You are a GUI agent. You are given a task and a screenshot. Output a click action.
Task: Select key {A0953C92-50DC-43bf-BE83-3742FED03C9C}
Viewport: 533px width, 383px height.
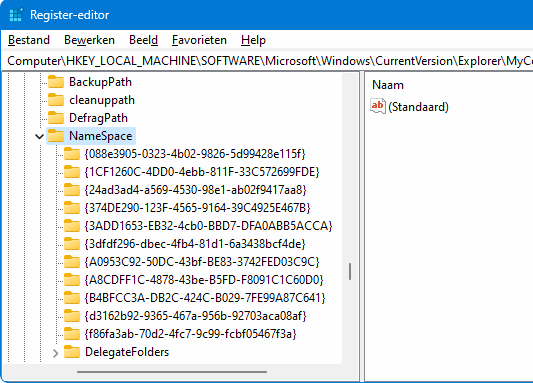point(202,262)
